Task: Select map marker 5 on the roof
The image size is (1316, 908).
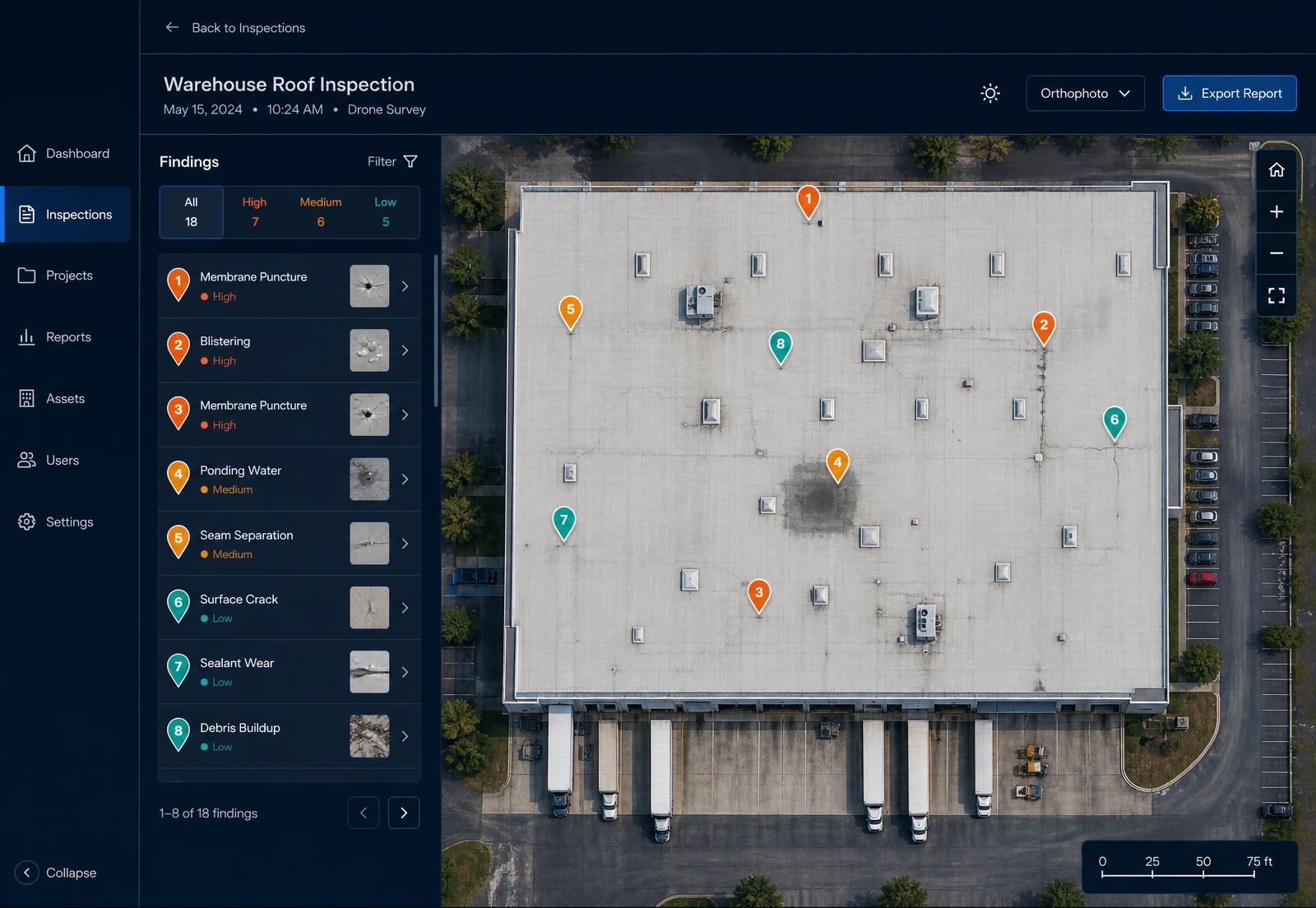Action: point(571,312)
